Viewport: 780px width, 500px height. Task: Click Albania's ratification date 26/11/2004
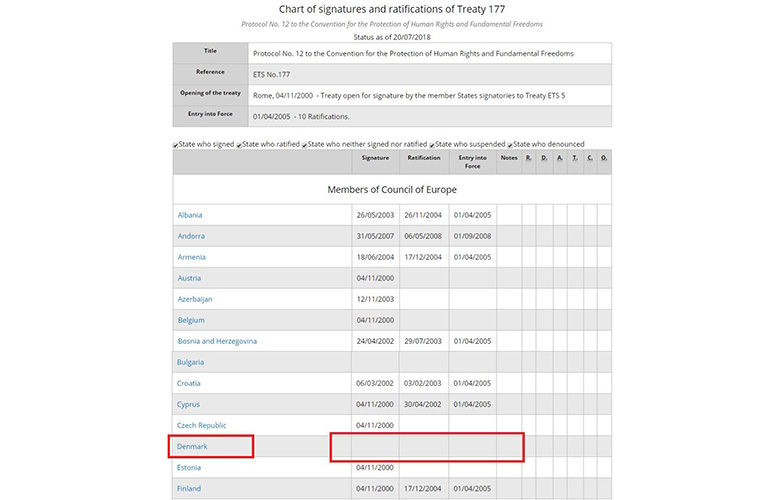click(x=423, y=215)
